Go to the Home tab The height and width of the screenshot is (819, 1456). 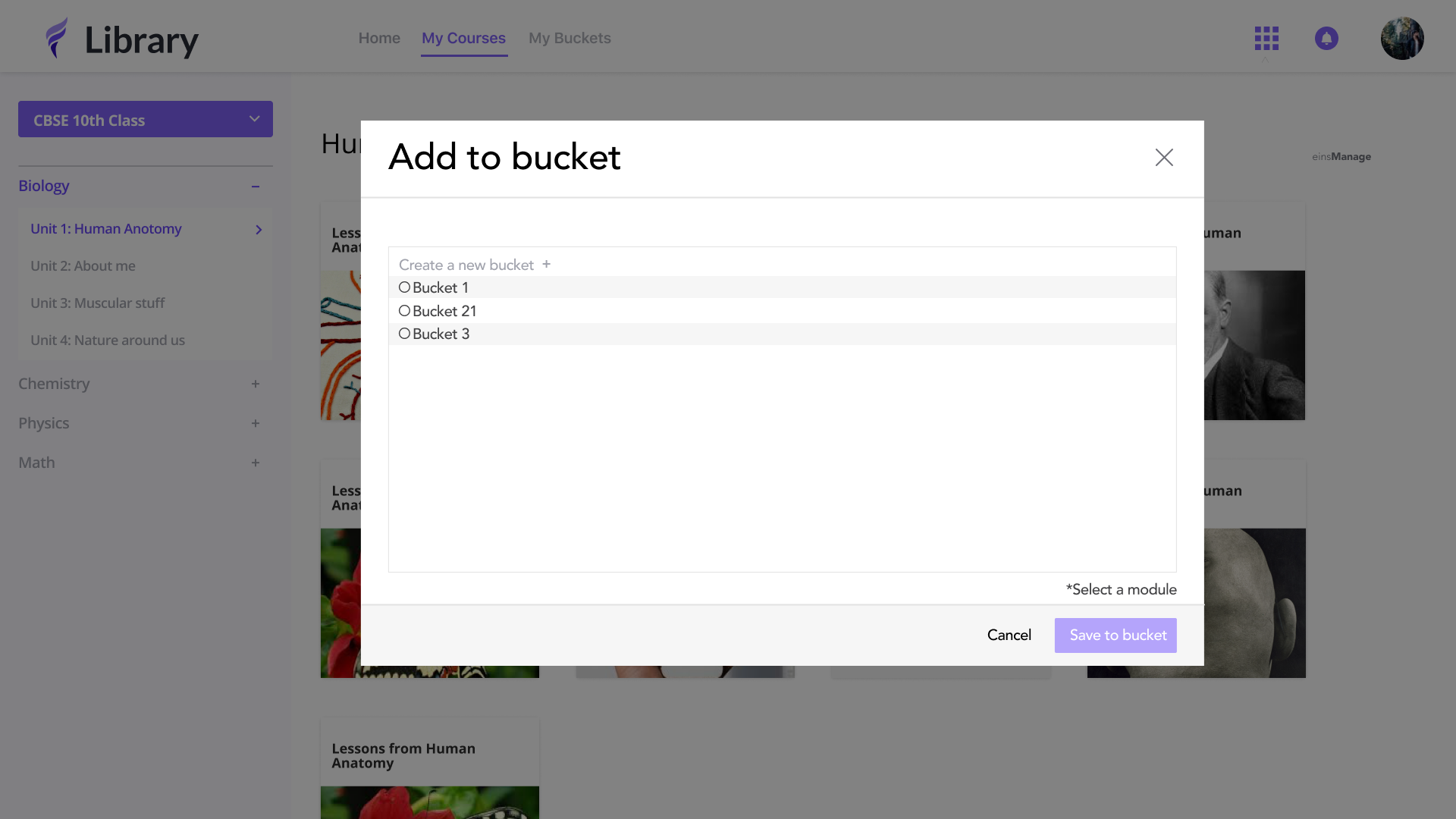(379, 38)
